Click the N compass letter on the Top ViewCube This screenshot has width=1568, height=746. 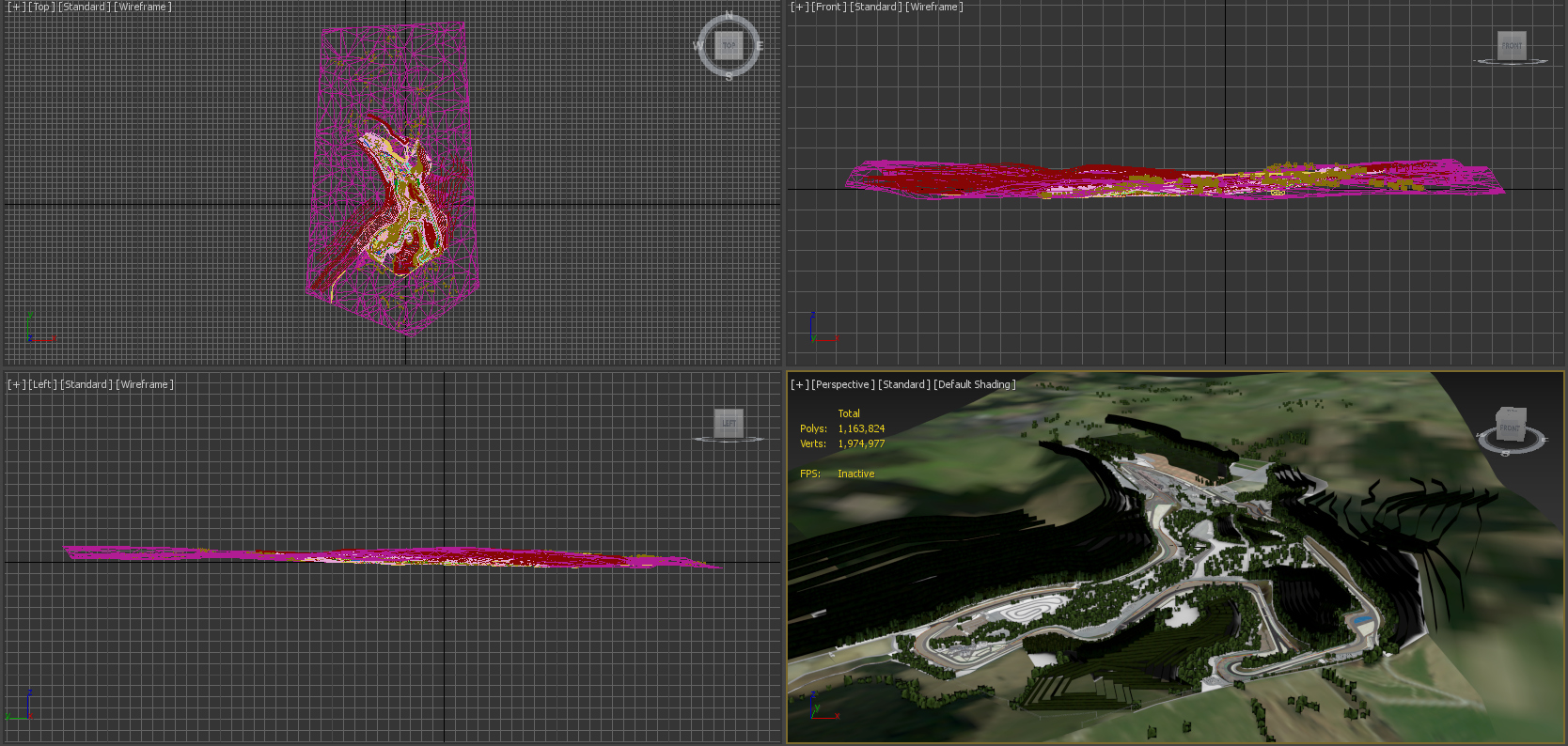[x=729, y=16]
